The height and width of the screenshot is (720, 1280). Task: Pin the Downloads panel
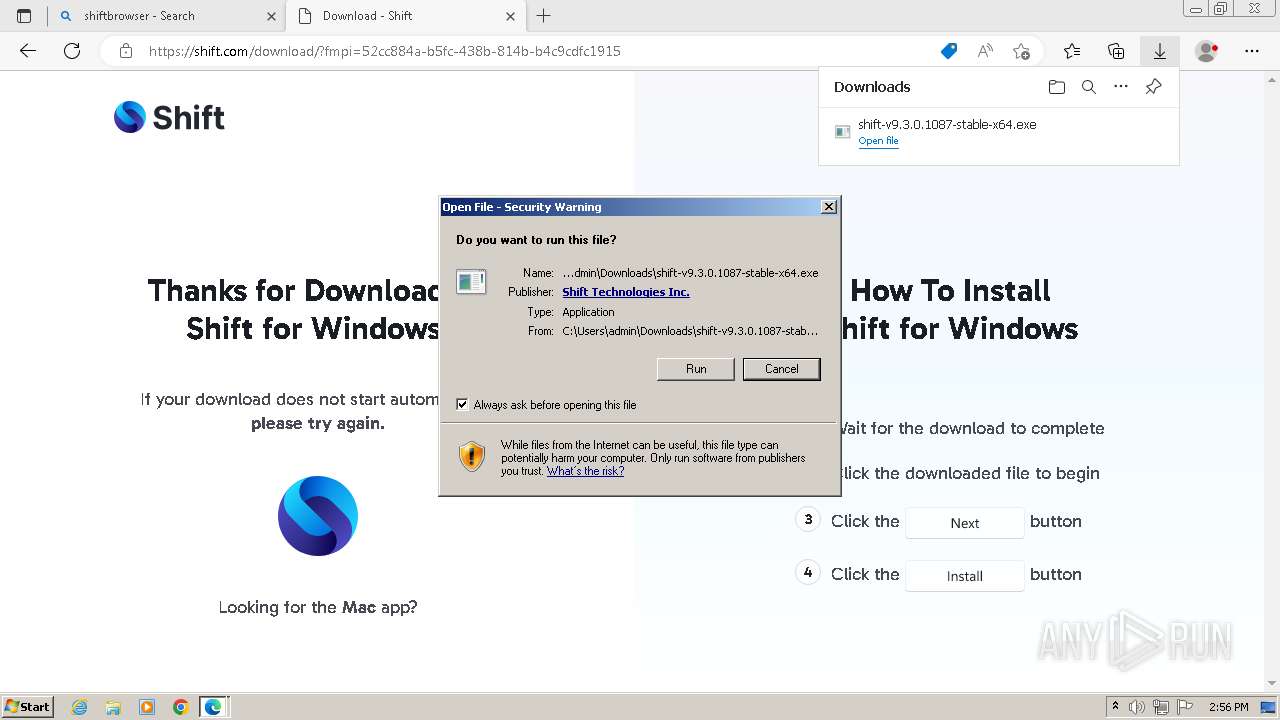click(x=1153, y=87)
